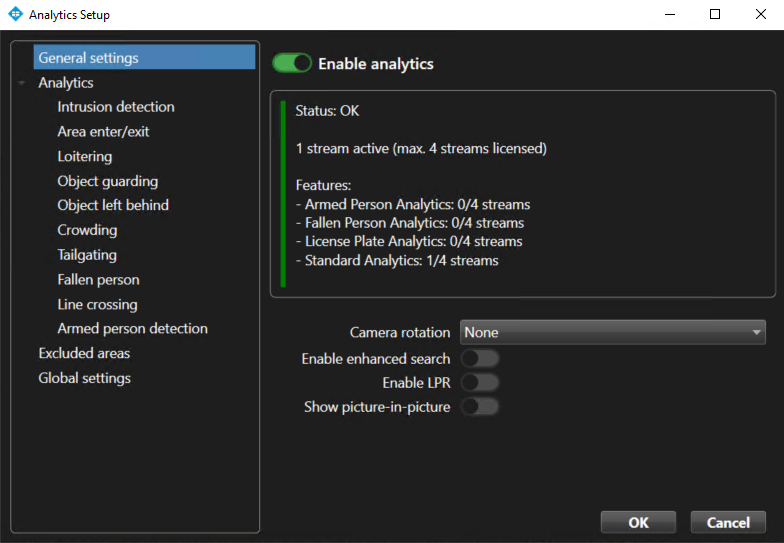This screenshot has width=784, height=543.
Task: Open the Camera rotation dropdown
Action: click(612, 332)
